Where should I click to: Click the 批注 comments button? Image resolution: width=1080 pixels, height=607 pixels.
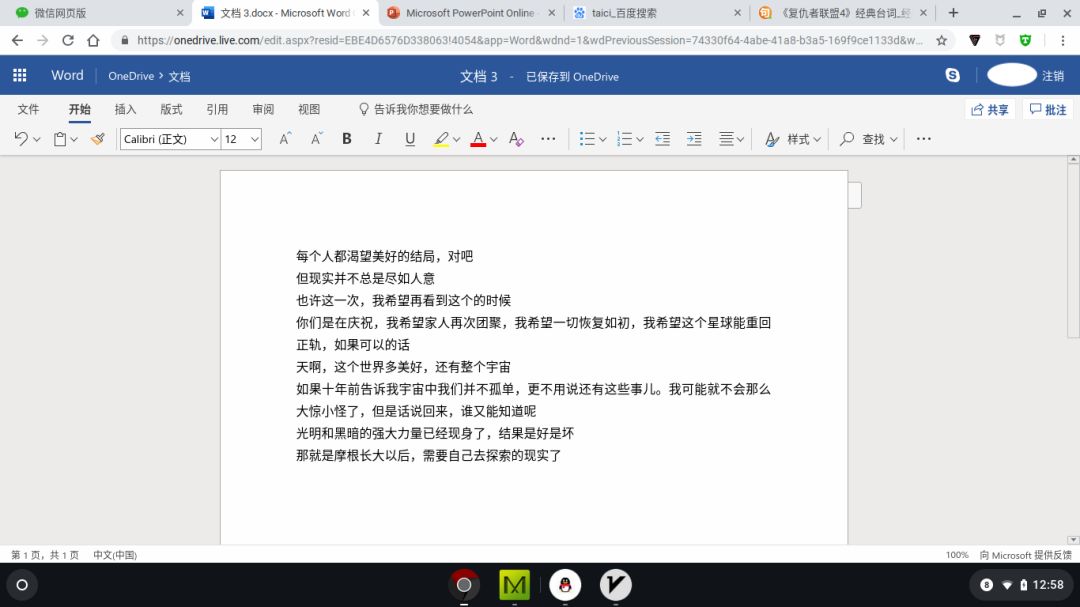coord(1048,109)
